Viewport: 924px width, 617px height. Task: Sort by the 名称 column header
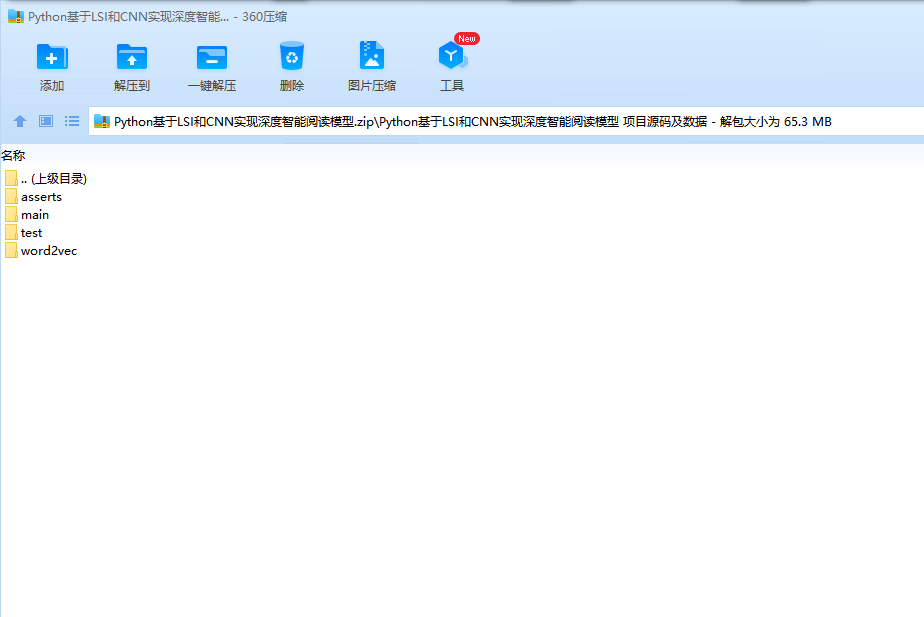coord(13,156)
